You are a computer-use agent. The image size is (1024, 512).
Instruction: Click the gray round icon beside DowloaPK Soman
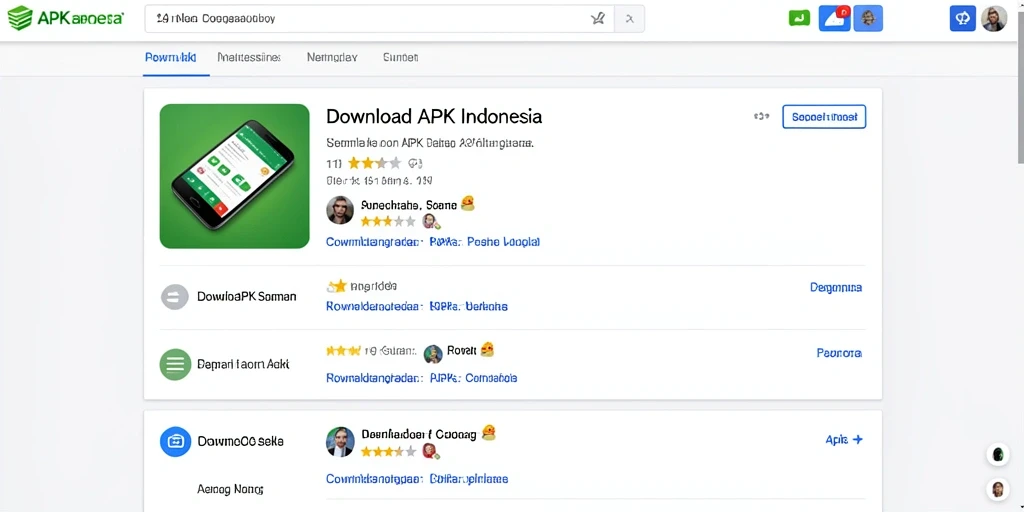click(x=174, y=297)
